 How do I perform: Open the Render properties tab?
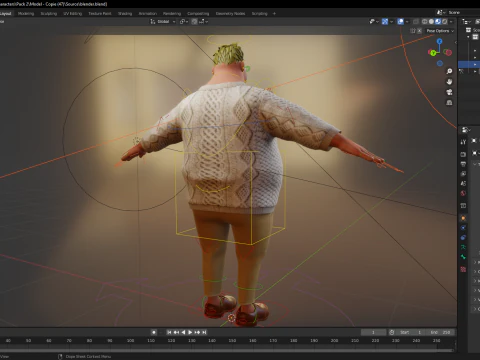point(463,154)
